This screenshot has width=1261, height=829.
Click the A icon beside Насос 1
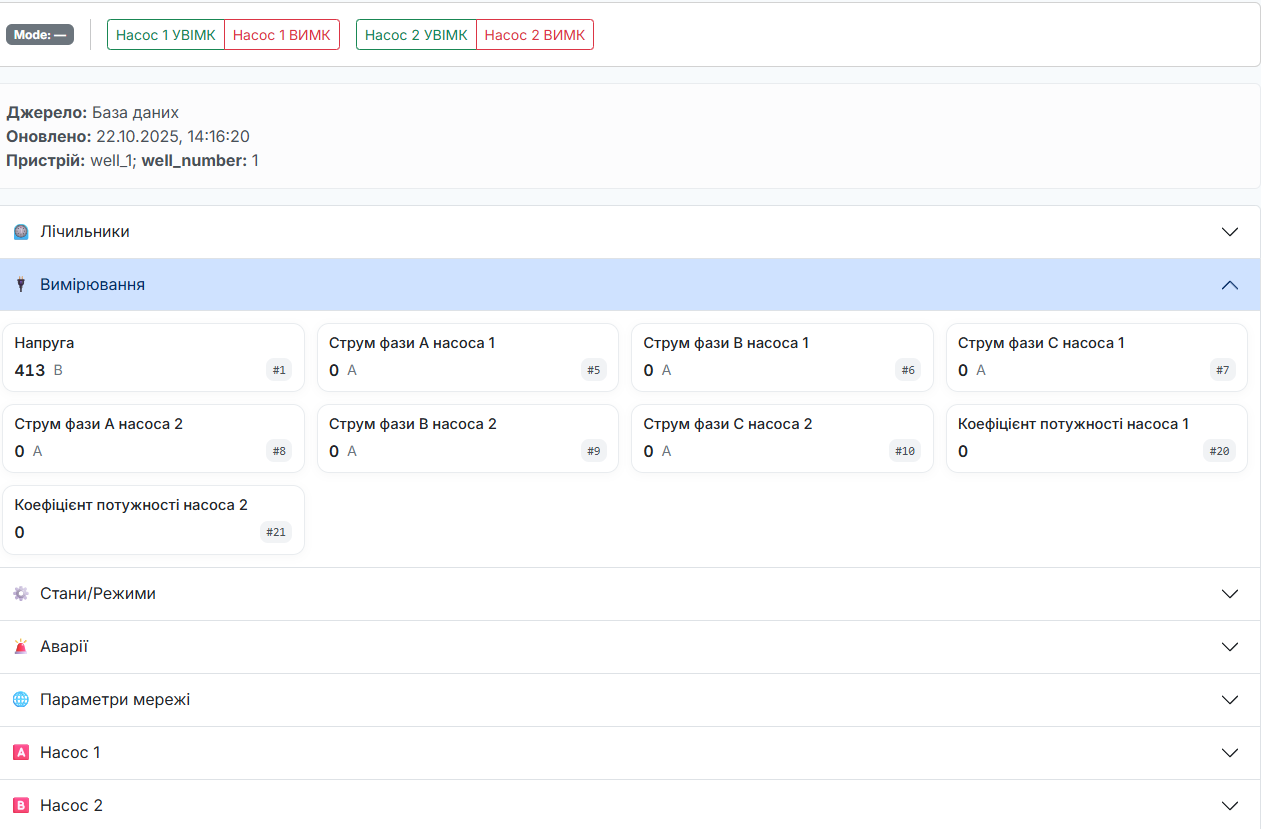tap(21, 753)
